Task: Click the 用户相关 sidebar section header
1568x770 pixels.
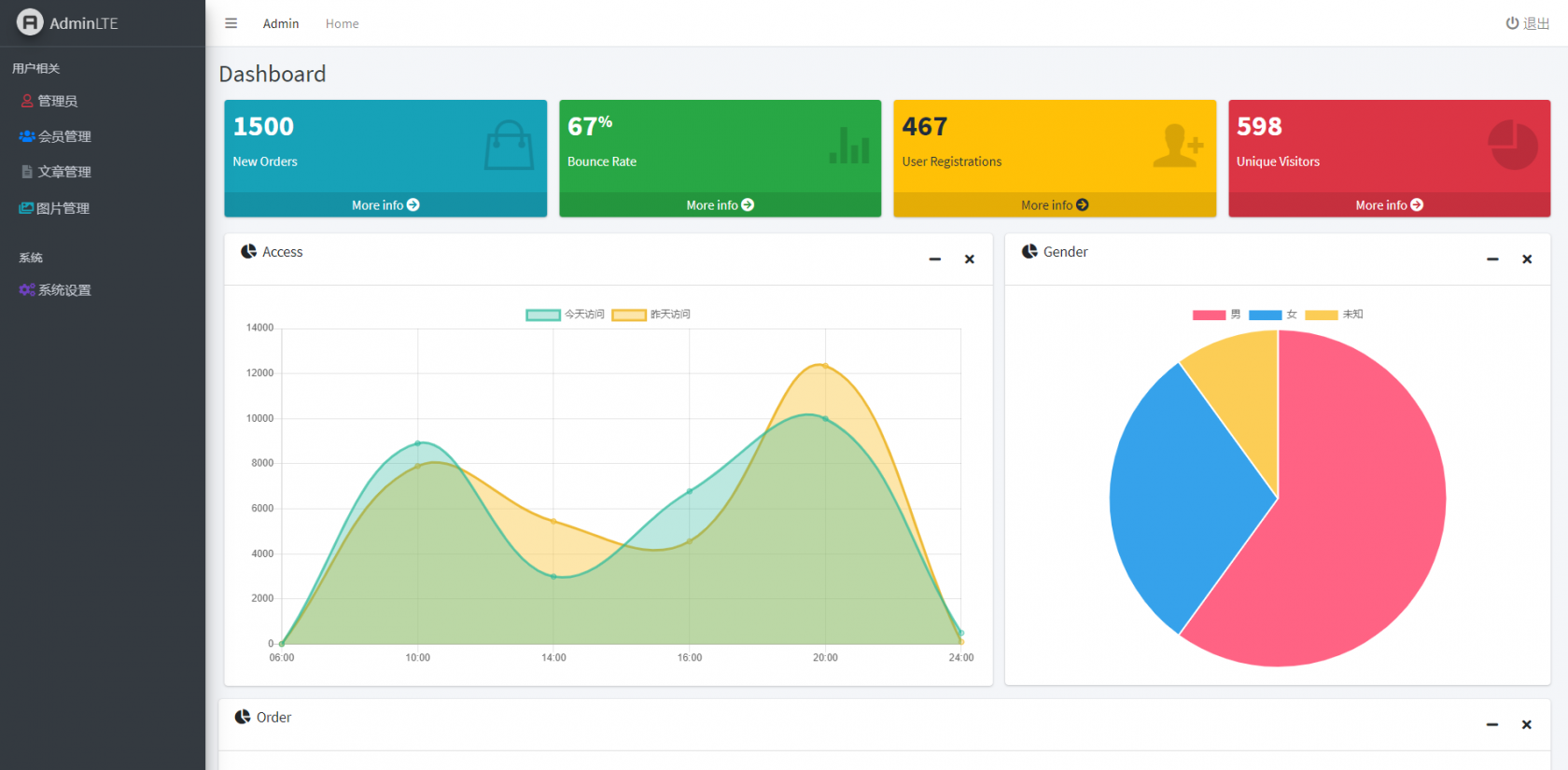Action: pyautogui.click(x=35, y=68)
